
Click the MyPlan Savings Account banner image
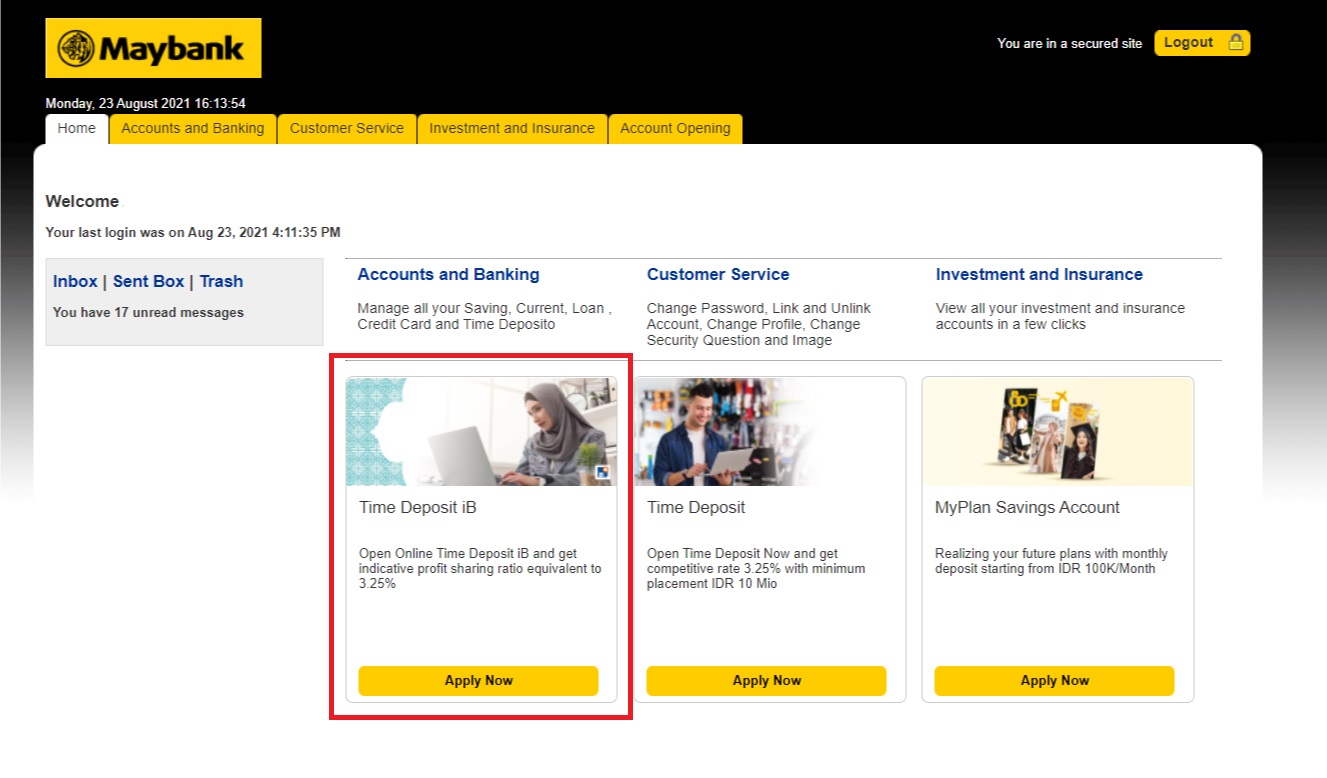coord(1057,432)
